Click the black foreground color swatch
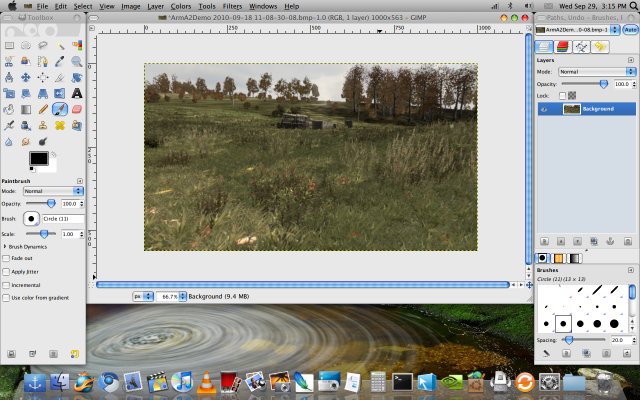 pyautogui.click(x=38, y=158)
